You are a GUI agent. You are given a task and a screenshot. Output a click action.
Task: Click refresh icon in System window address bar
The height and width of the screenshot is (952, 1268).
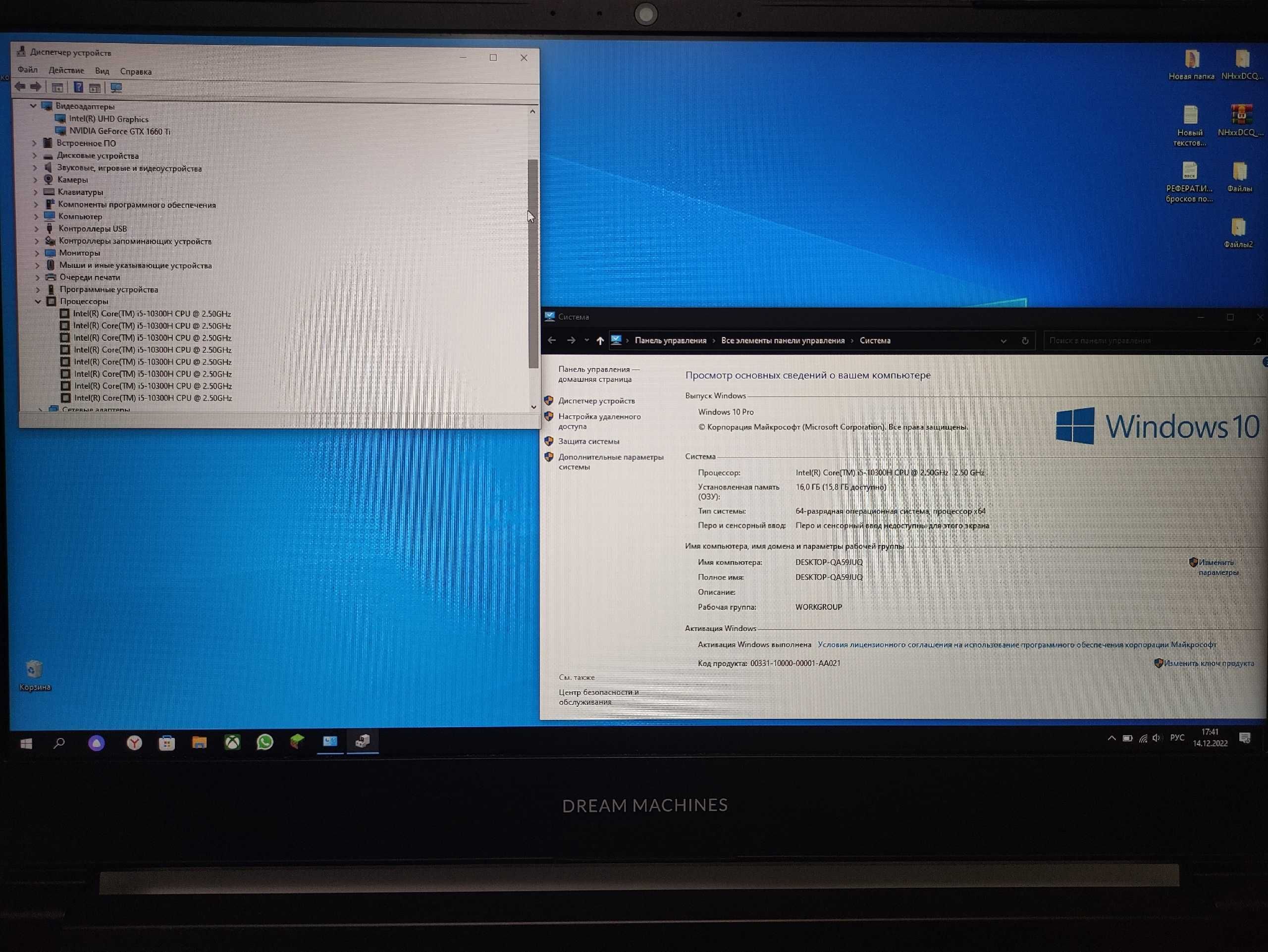(x=1025, y=340)
